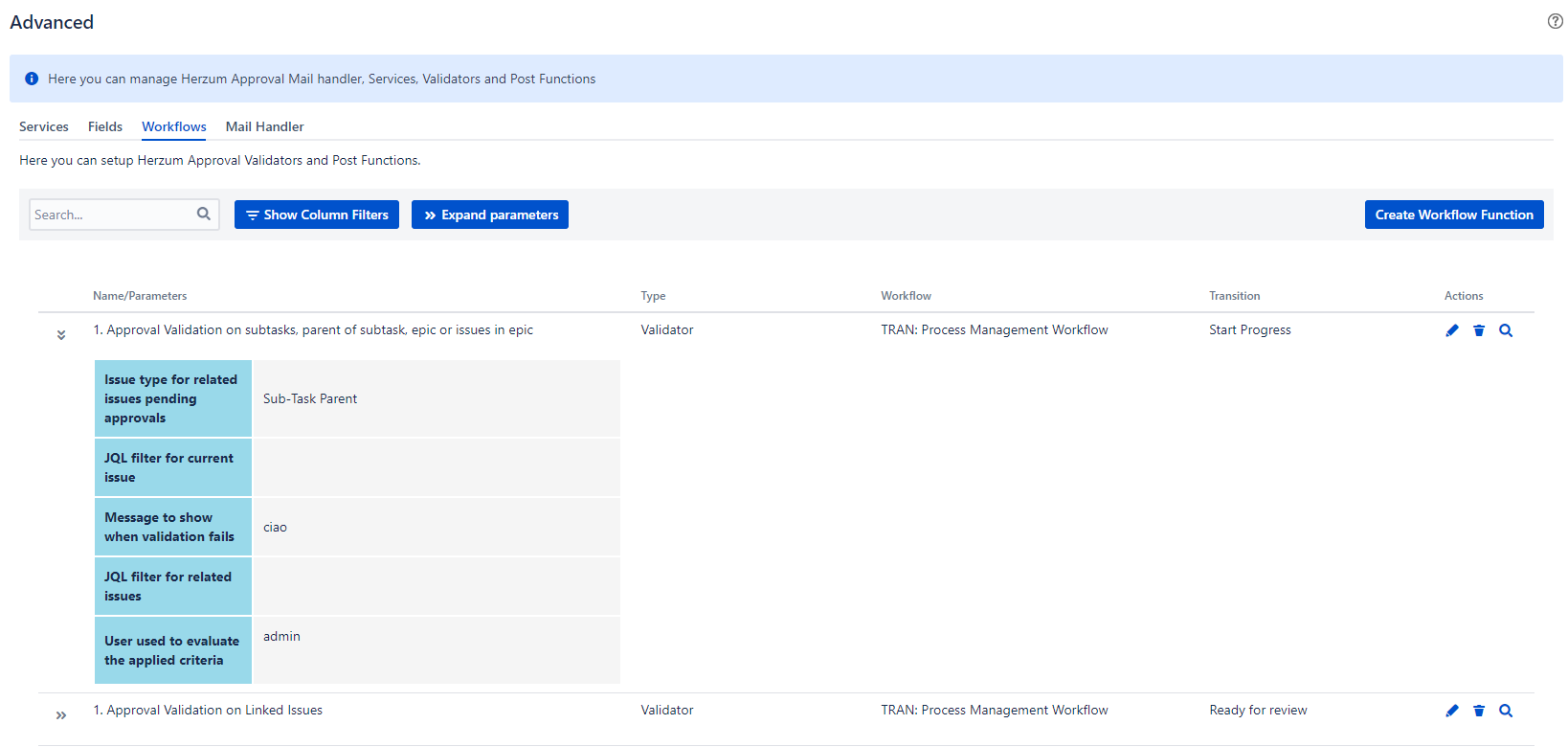Show Column Filters
Screen dimensions: 1568x747
pos(317,215)
